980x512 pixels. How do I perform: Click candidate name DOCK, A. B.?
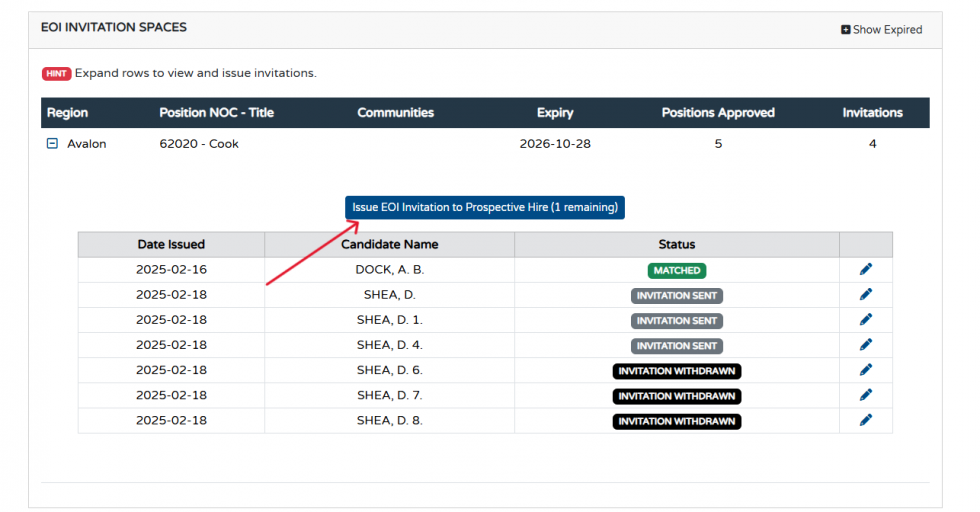(389, 269)
